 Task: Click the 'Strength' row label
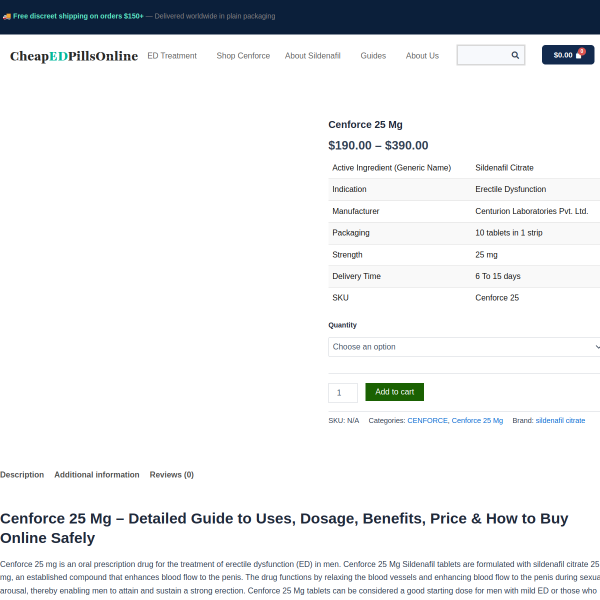coord(347,254)
